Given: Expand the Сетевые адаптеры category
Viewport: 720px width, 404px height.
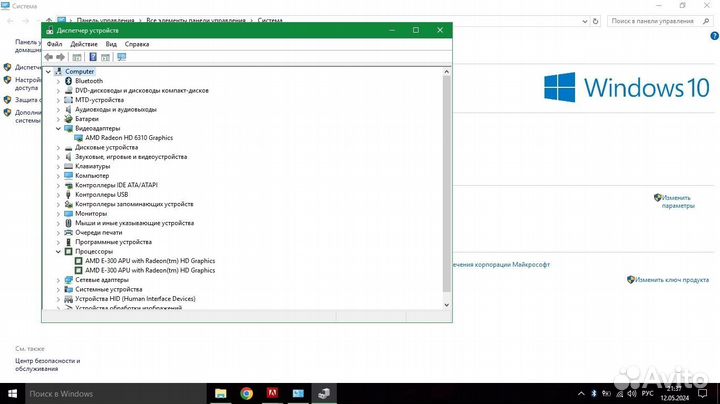Looking at the screenshot, I should pyautogui.click(x=58, y=280).
